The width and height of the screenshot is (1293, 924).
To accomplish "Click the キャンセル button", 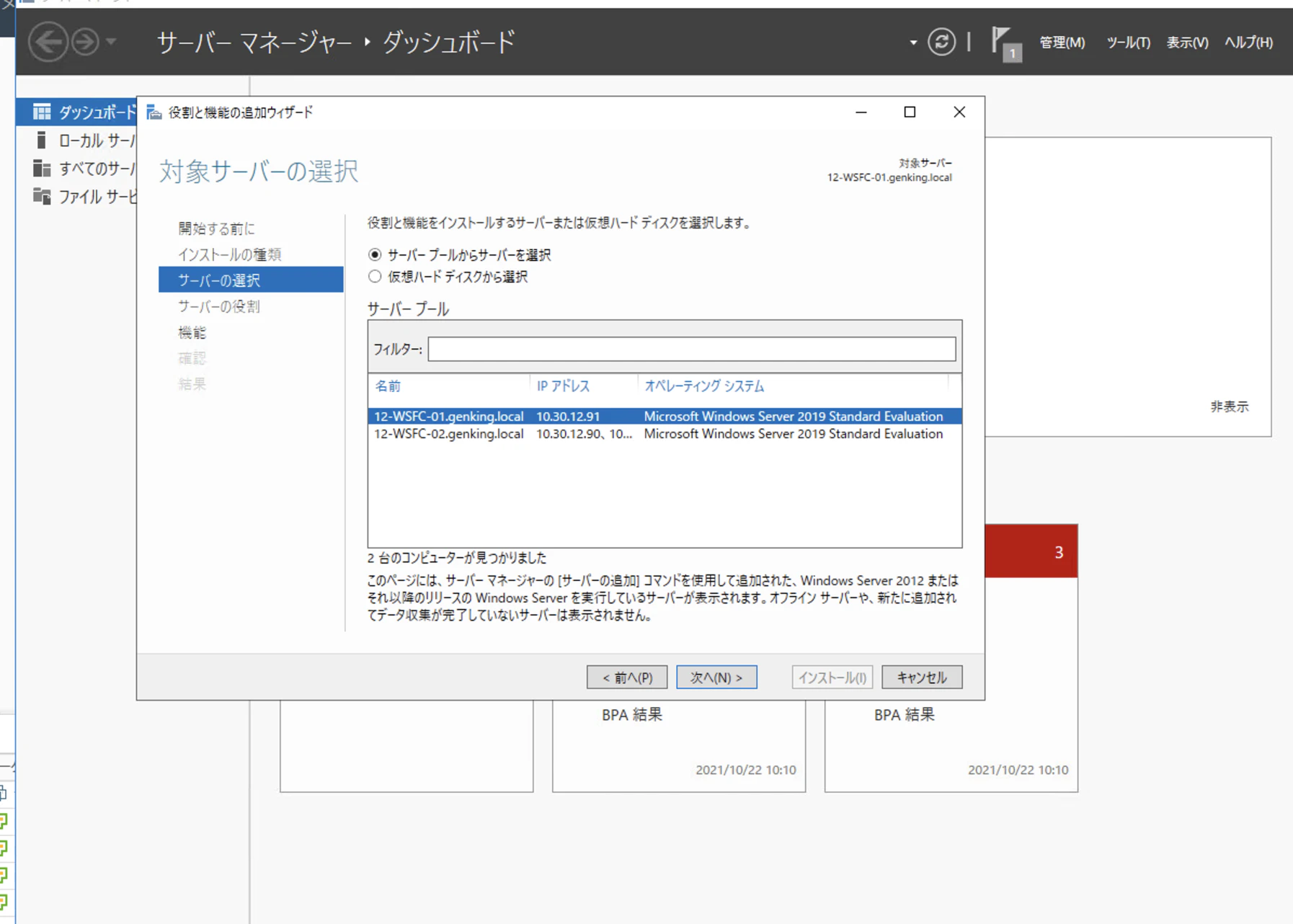I will (922, 678).
